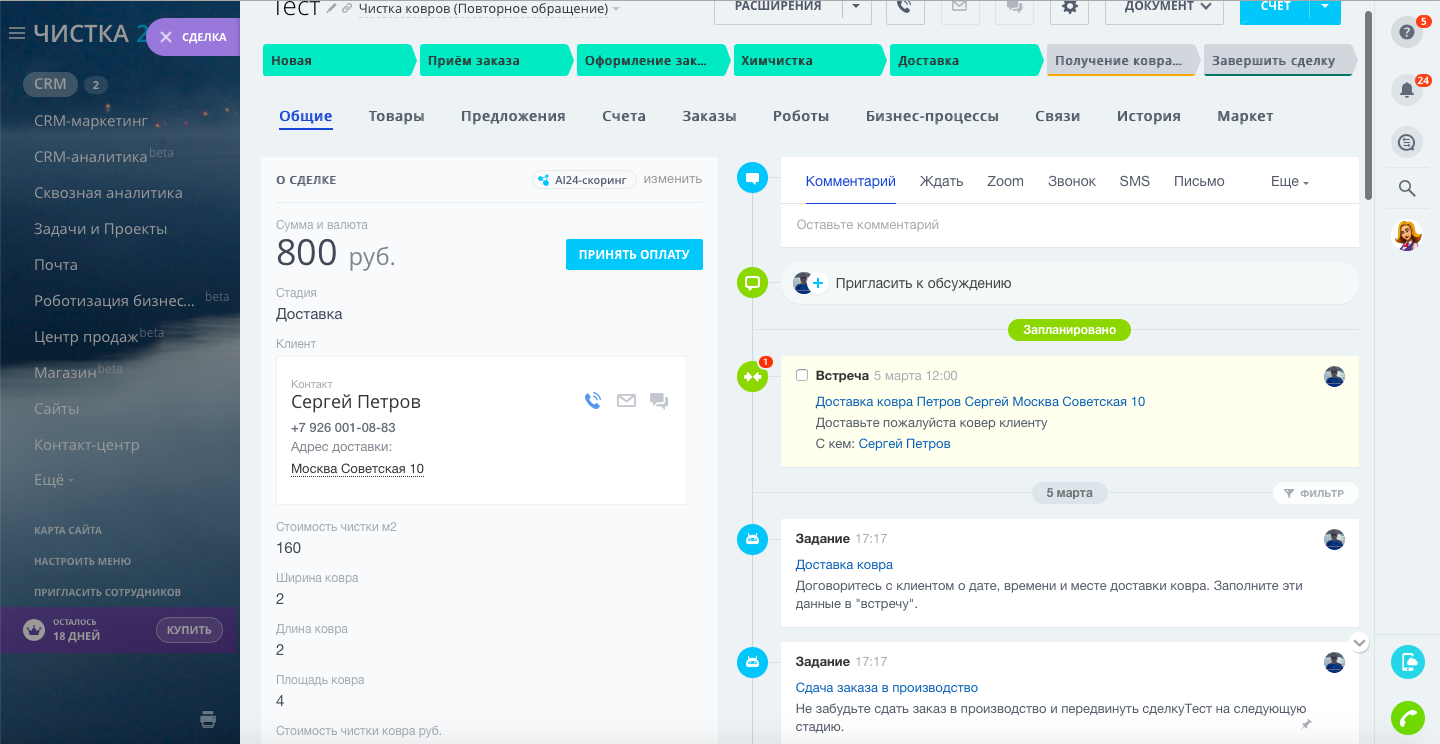
Task: Click the green discussion bubble timeline icon
Action: point(752,282)
